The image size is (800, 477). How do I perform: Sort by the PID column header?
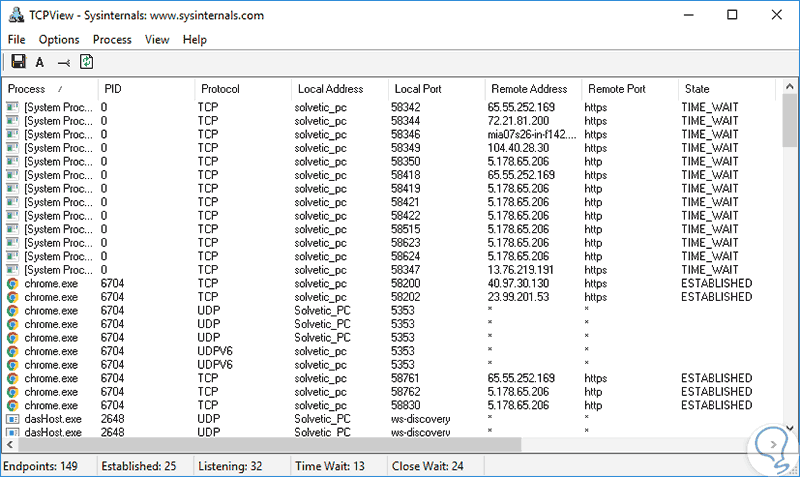tap(146, 89)
